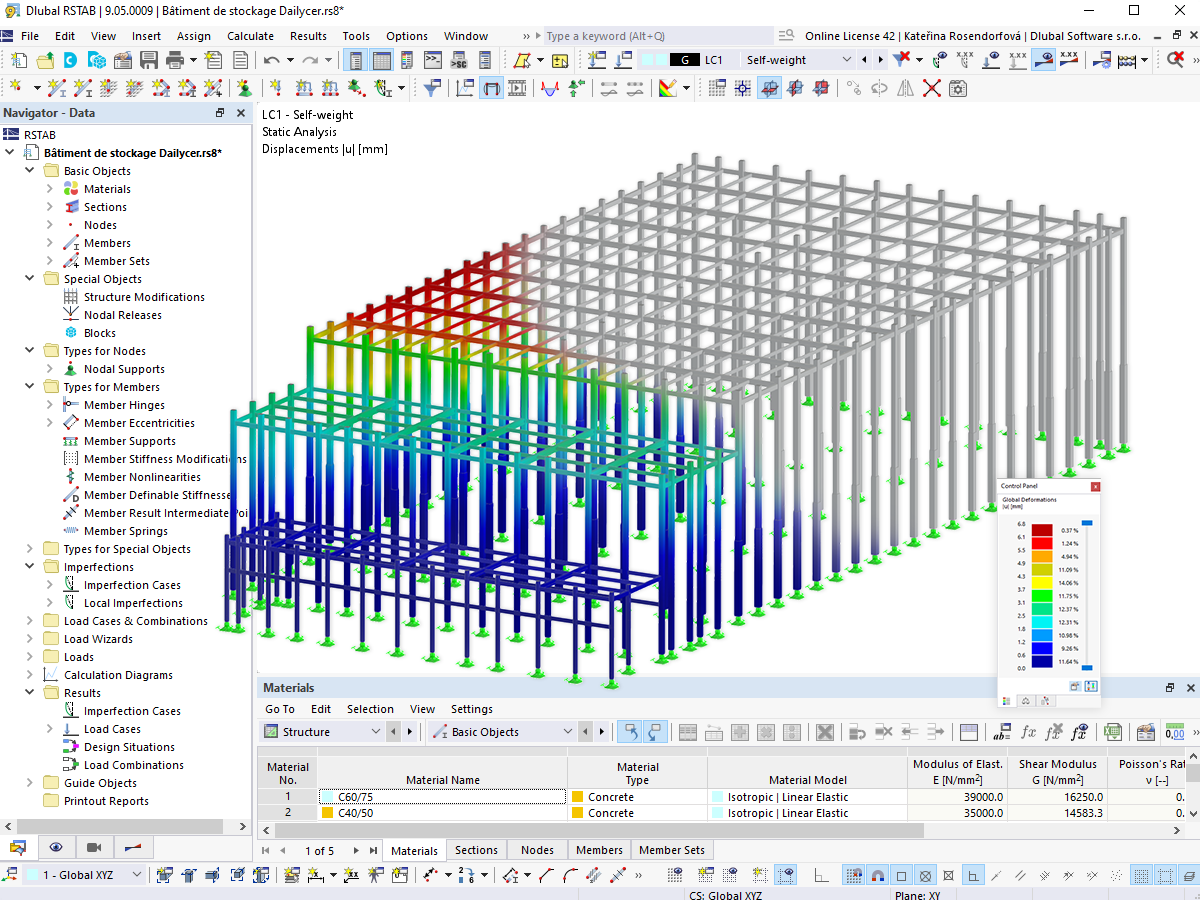The width and height of the screenshot is (1200, 900).
Task: Open the Basic Objects dropdown in Materials panel
Action: click(x=568, y=731)
